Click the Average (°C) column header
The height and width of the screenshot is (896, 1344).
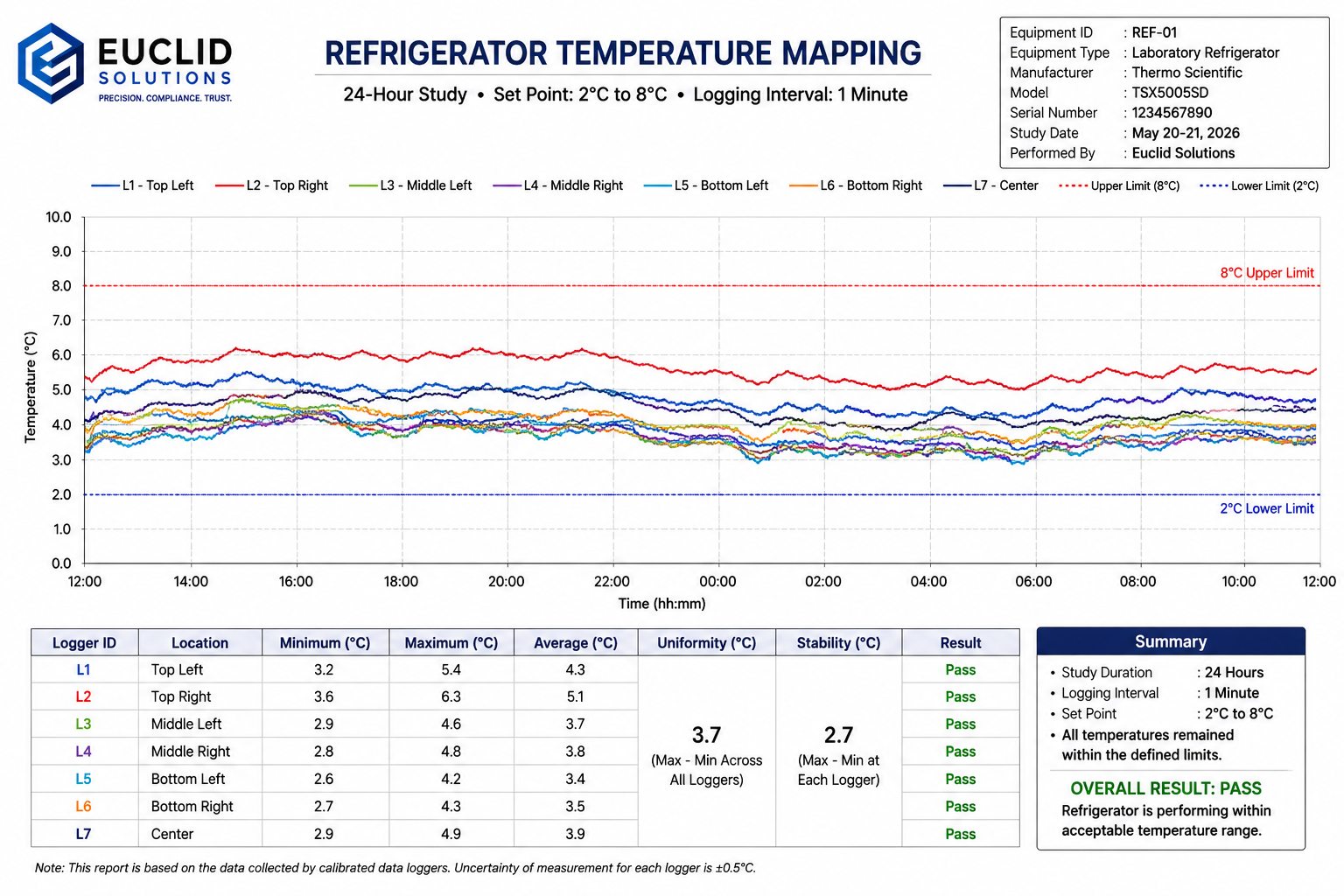pos(575,643)
